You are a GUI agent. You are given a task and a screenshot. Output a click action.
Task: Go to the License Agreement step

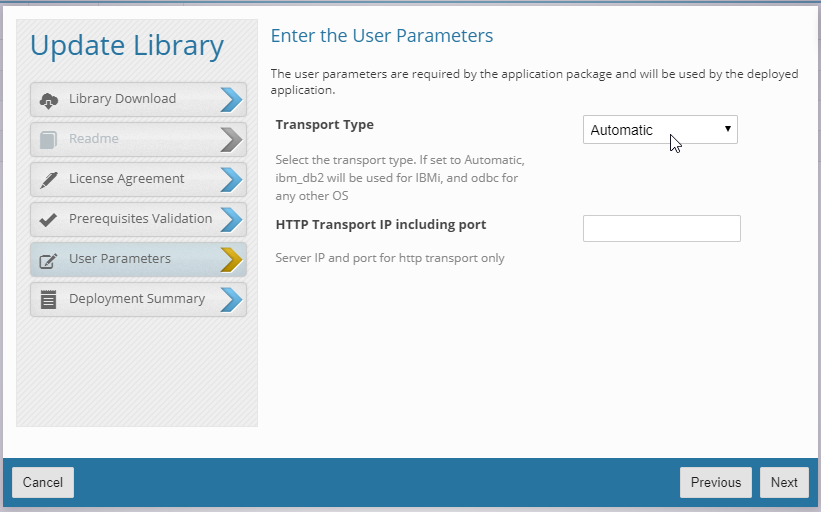127,179
